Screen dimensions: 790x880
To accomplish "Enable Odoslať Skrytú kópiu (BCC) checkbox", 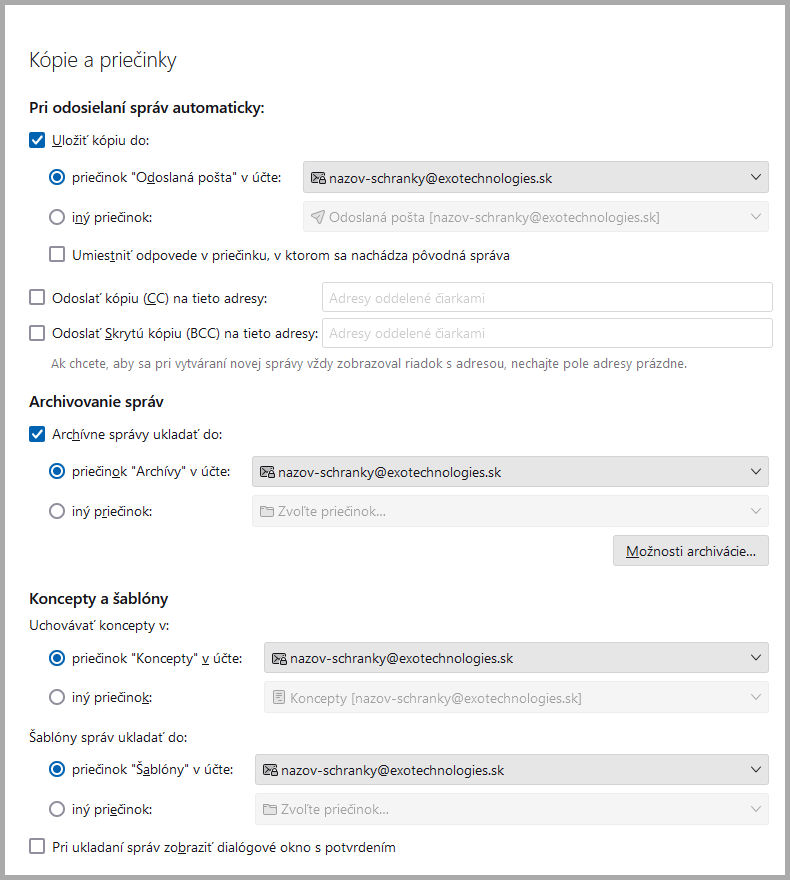I will [x=38, y=333].
